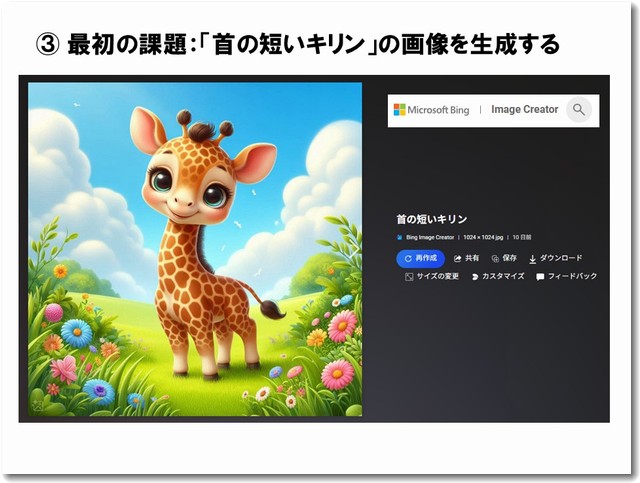Click the Image Creator header title
Viewport: 640px width, 483px height.
(x=524, y=109)
